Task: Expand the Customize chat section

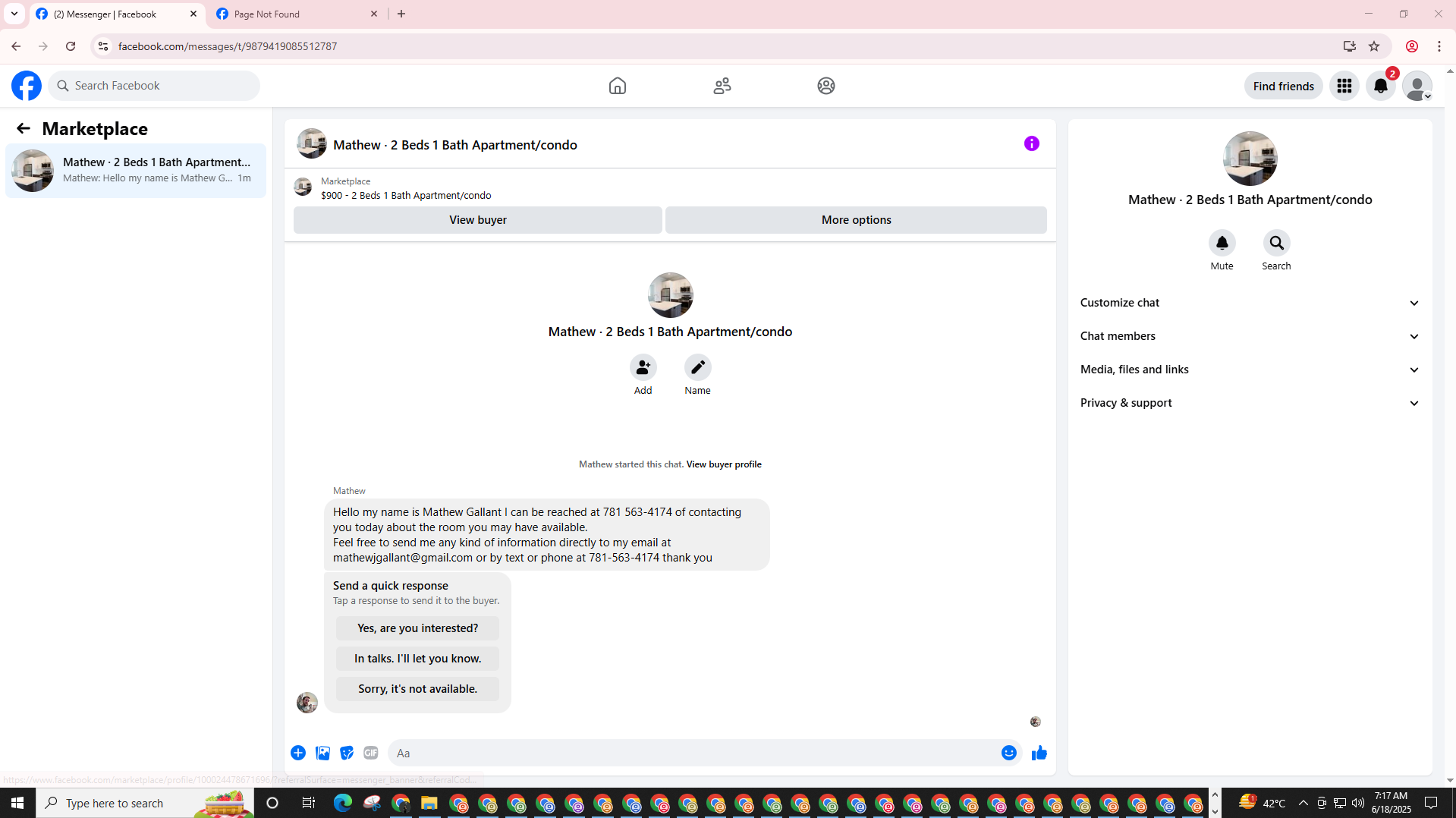Action: (1250, 303)
